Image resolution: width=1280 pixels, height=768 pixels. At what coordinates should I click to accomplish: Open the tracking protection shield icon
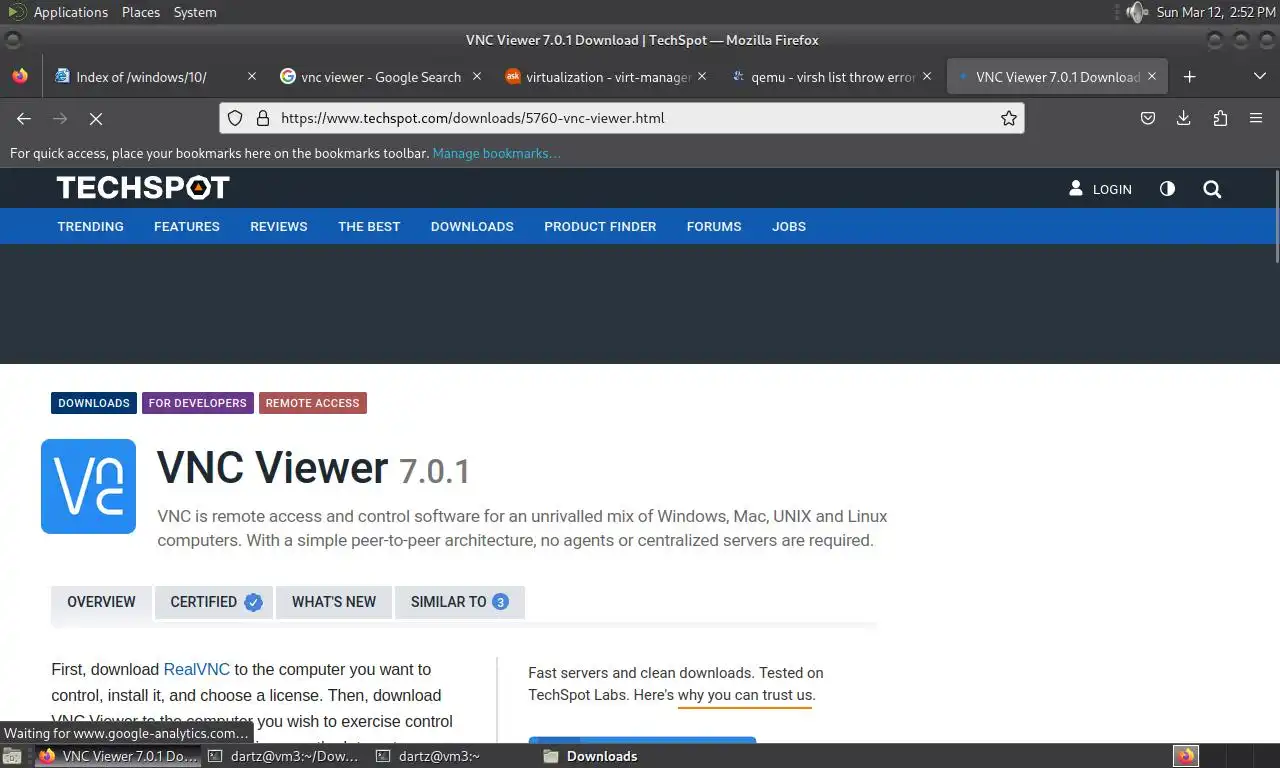click(235, 118)
